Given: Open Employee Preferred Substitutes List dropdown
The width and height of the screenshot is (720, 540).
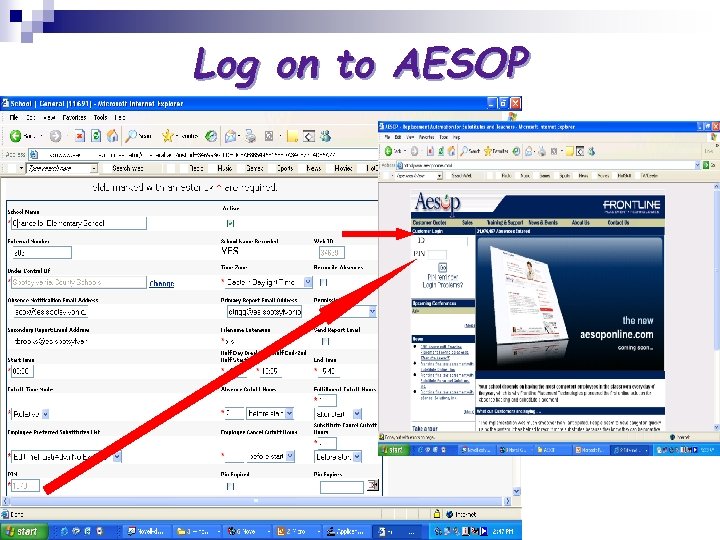Looking at the screenshot, I should (117, 456).
